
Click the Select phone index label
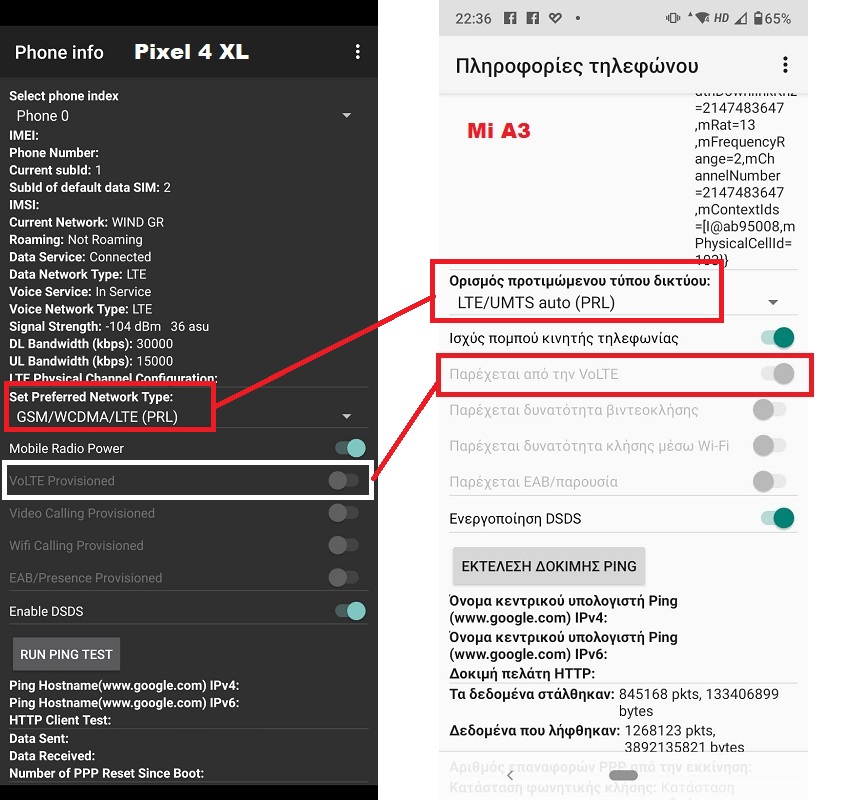64,96
